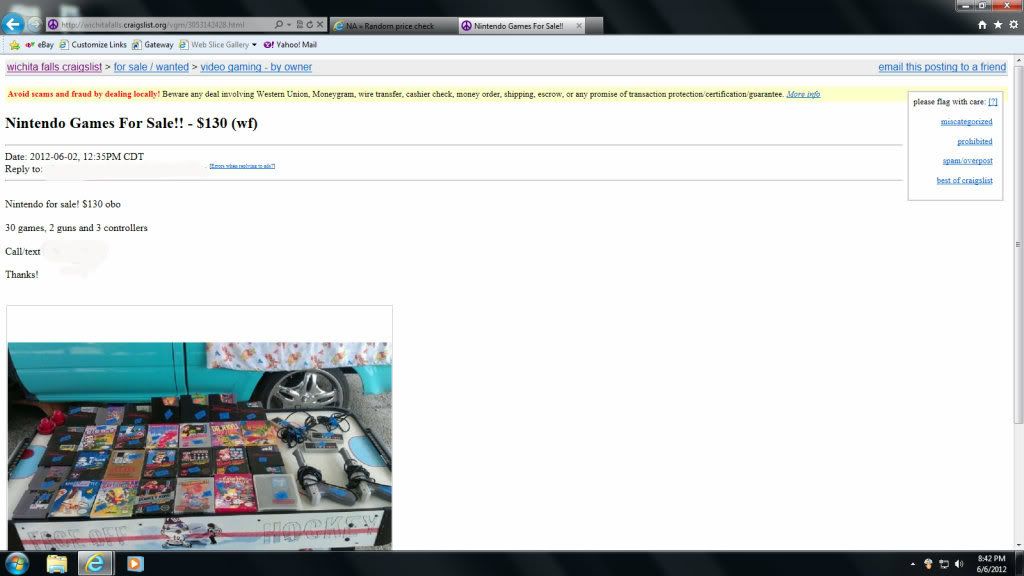The height and width of the screenshot is (576, 1024).
Task: Expand the Web Slice Gallery dropdown arrow
Action: click(x=254, y=45)
